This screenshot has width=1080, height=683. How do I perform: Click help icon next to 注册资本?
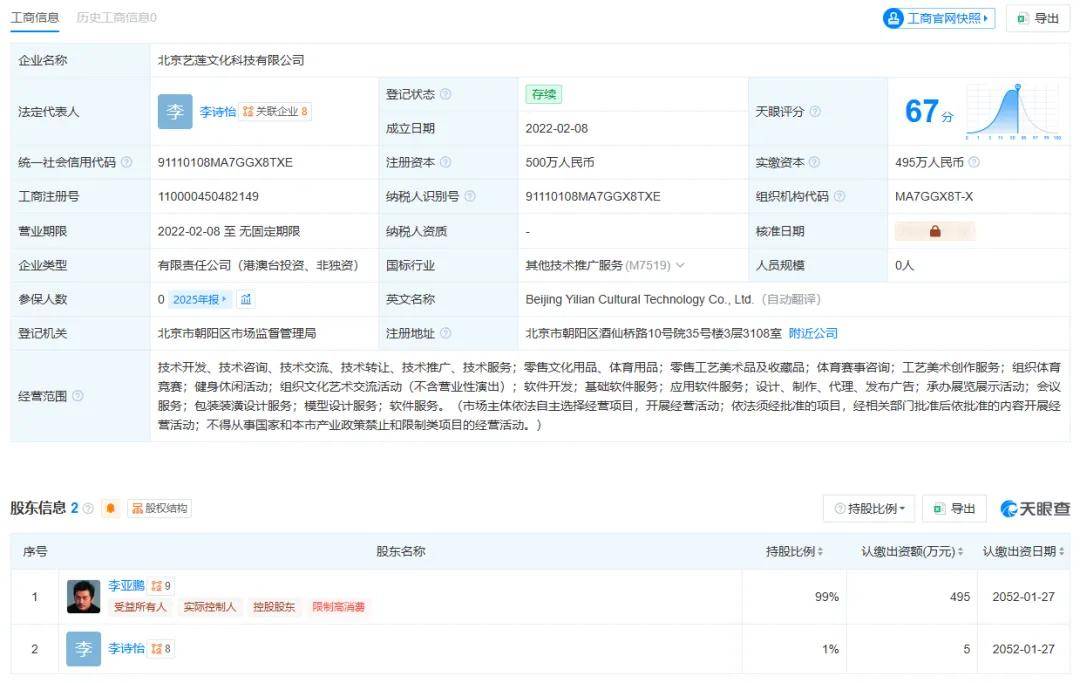click(x=446, y=162)
